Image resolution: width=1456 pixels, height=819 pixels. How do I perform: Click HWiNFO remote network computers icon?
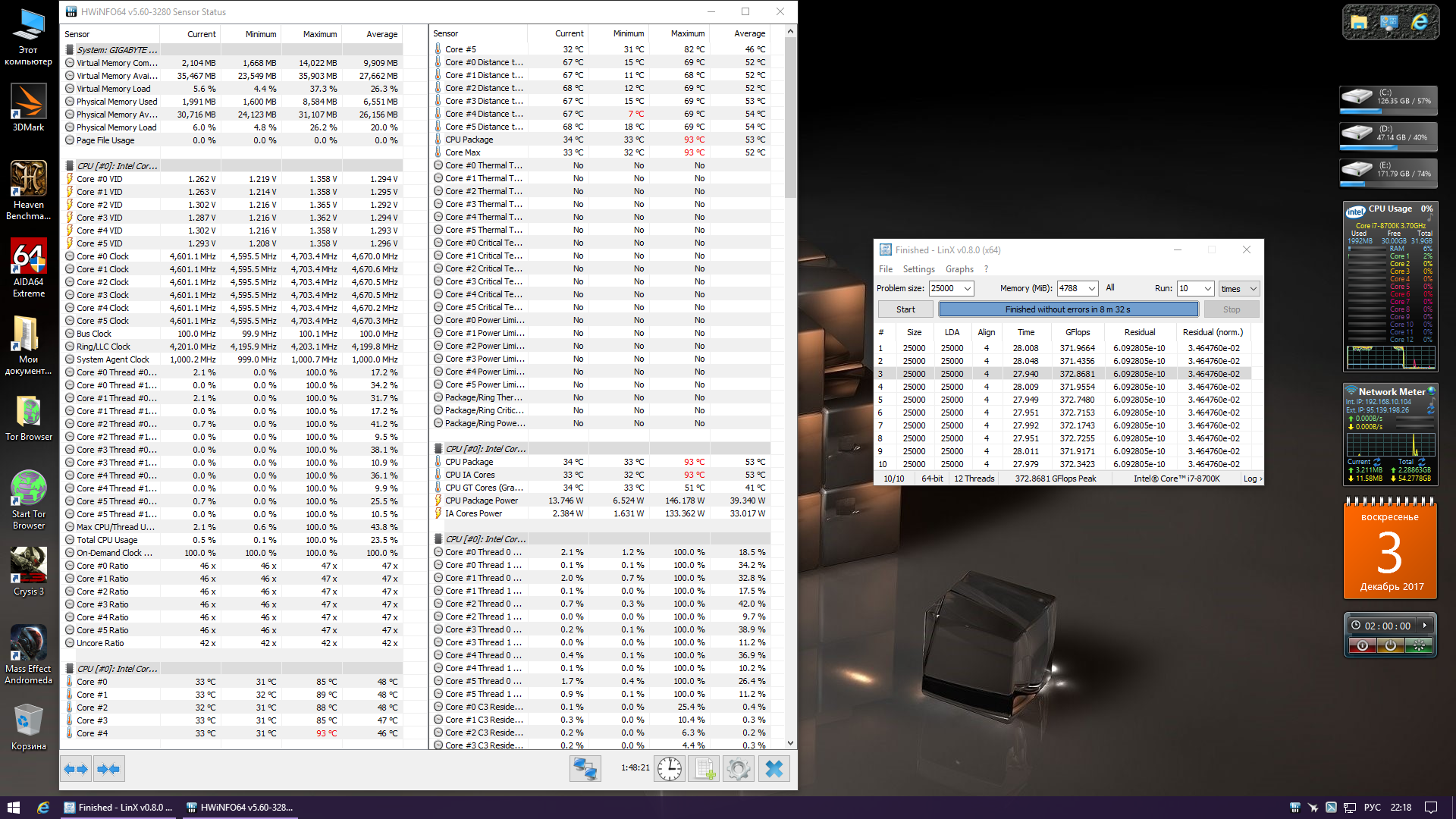(x=585, y=769)
